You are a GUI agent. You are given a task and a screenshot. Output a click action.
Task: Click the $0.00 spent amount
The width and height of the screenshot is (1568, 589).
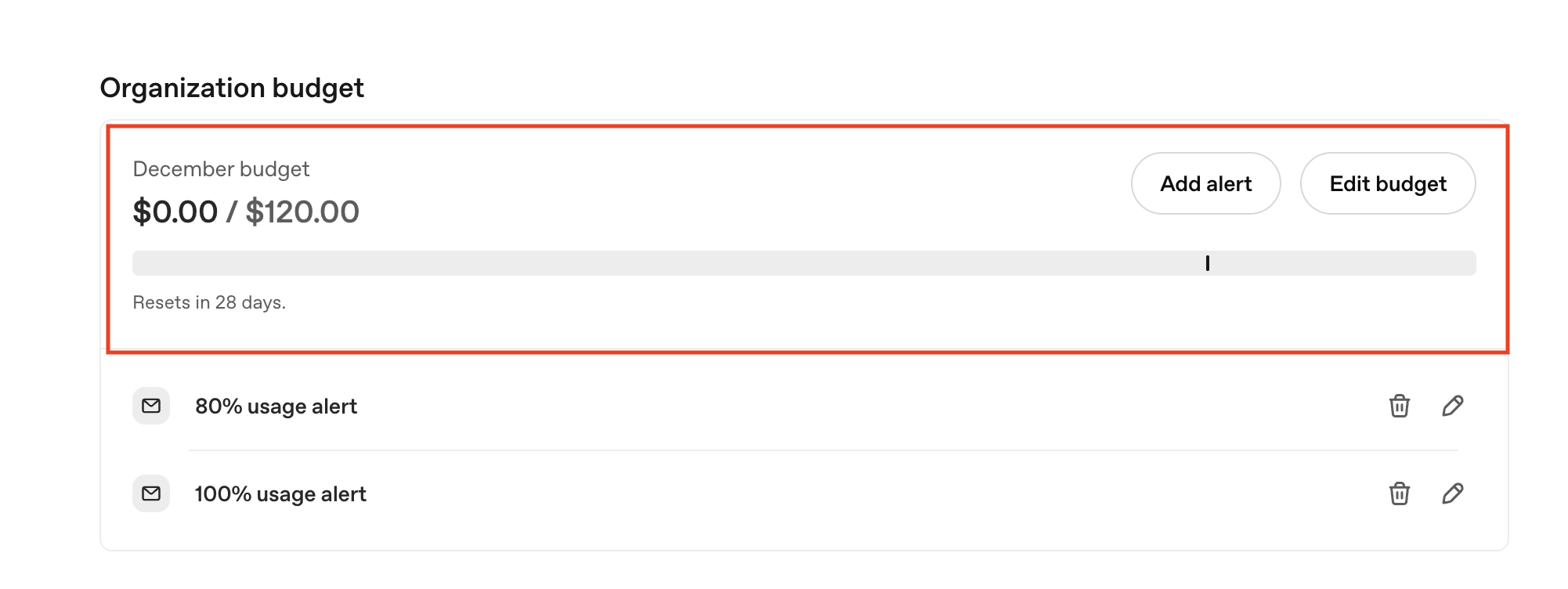pos(175,211)
